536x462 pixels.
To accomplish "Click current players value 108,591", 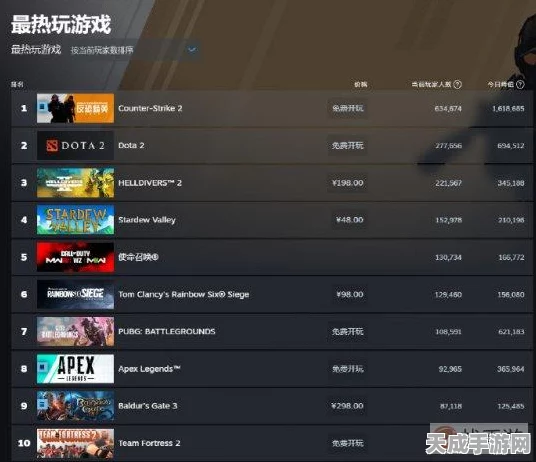I will 448,332.
